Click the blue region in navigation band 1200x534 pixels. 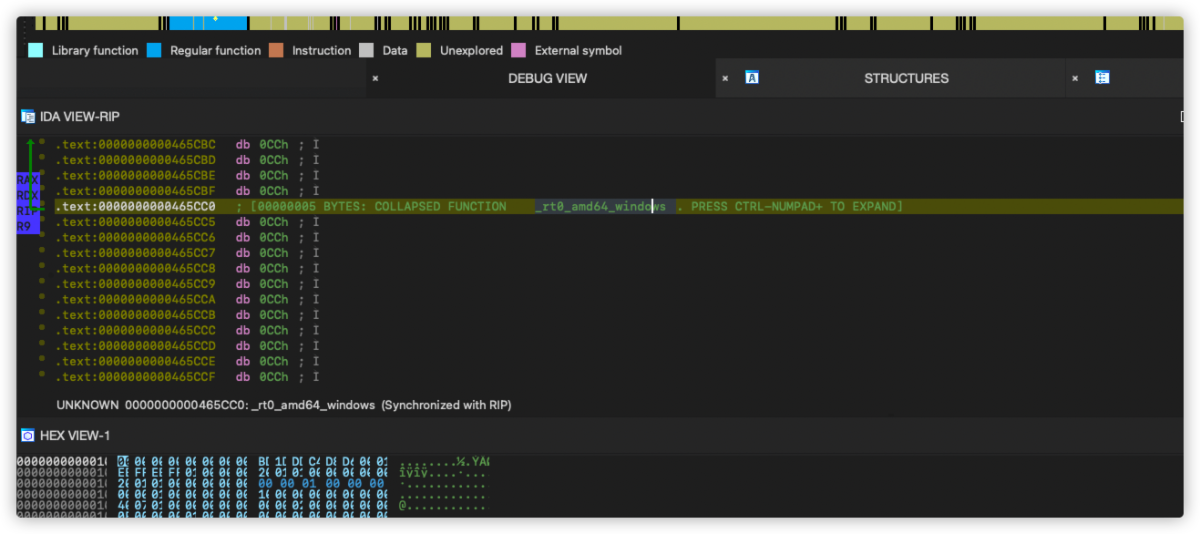(208, 23)
